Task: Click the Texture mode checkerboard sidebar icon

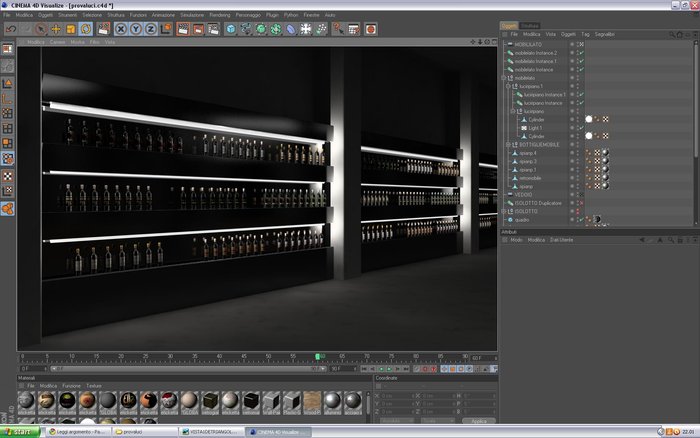Action: [x=8, y=176]
